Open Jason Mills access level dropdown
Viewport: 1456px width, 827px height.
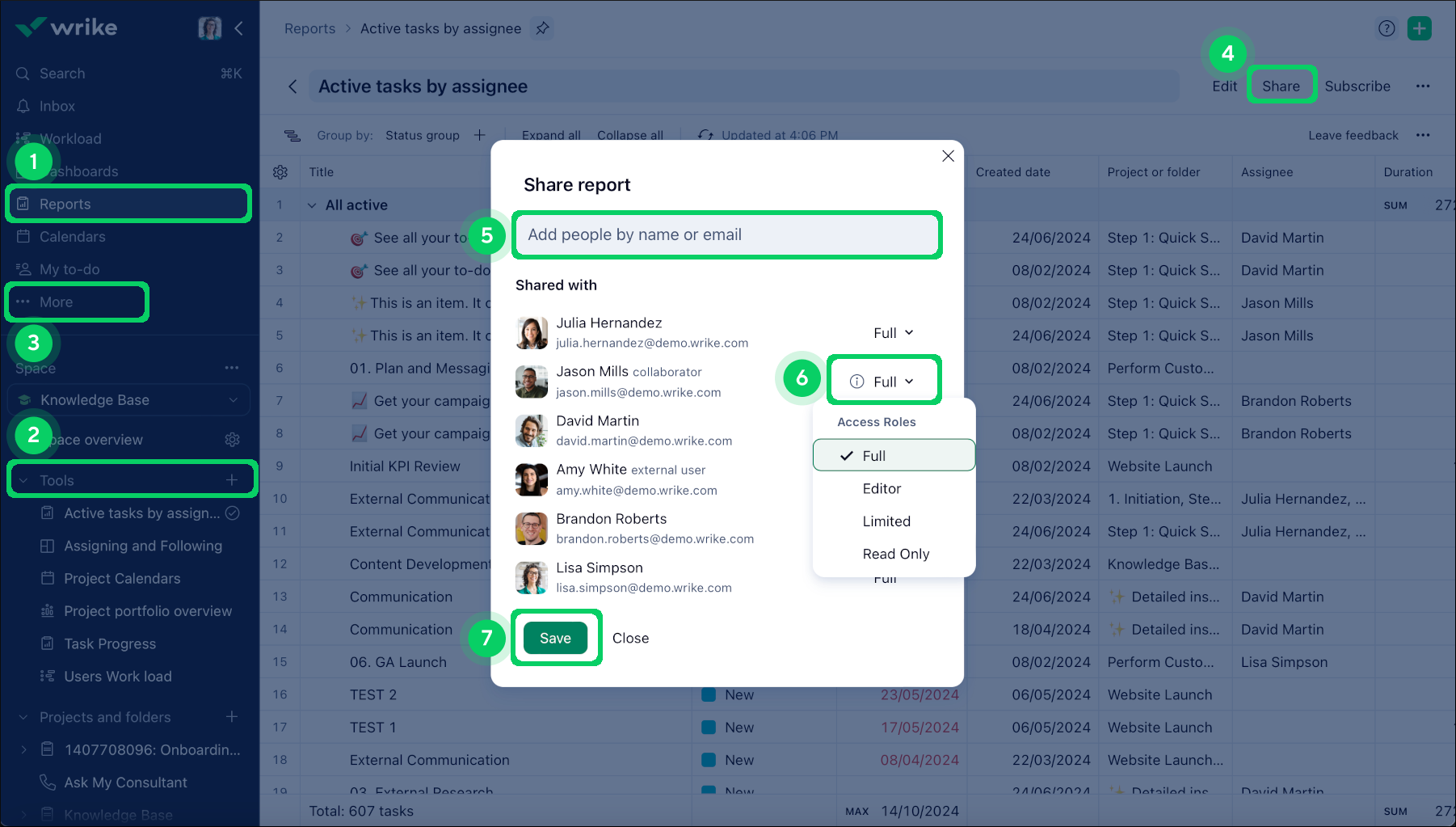(883, 380)
